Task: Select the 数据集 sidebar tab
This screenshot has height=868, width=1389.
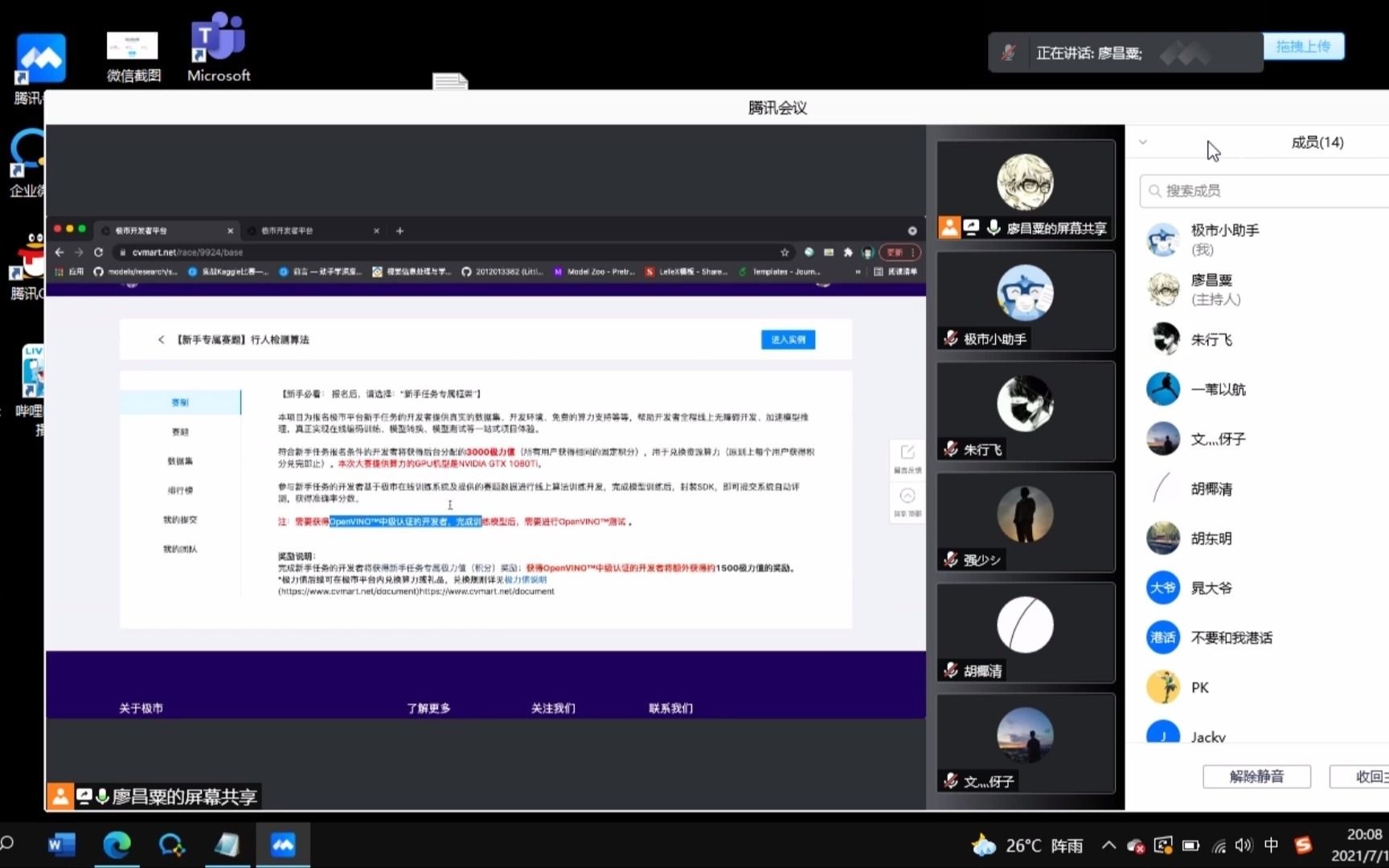Action: coord(180,461)
